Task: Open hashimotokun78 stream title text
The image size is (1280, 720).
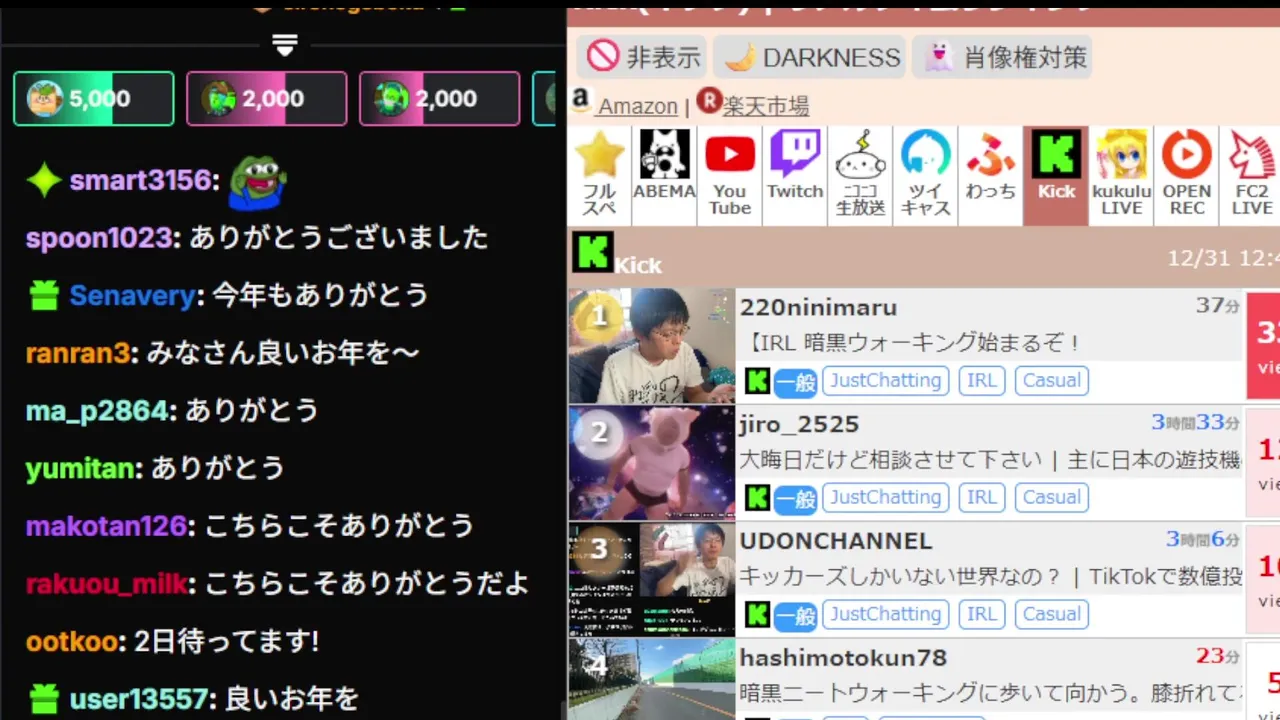Action: click(991, 693)
